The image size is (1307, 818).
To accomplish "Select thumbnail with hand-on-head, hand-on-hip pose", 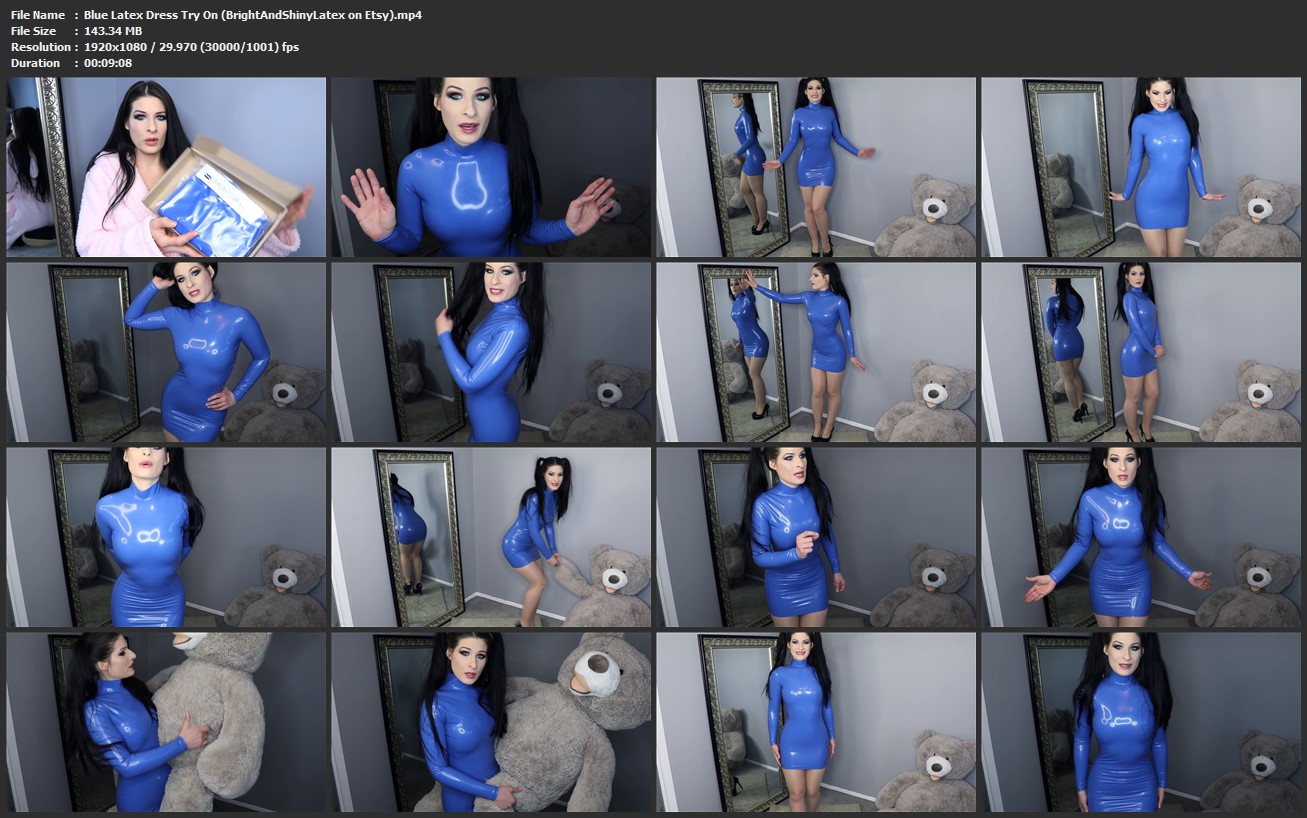I will (x=166, y=352).
